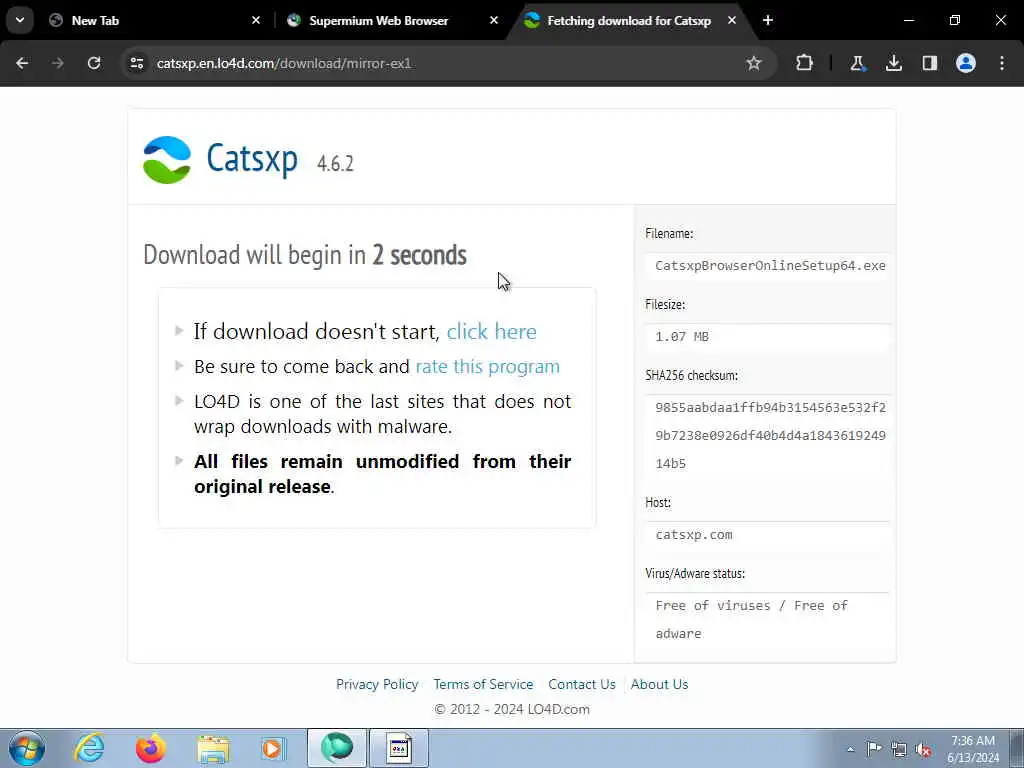
Task: Open Action Center flag icon
Action: click(x=874, y=749)
